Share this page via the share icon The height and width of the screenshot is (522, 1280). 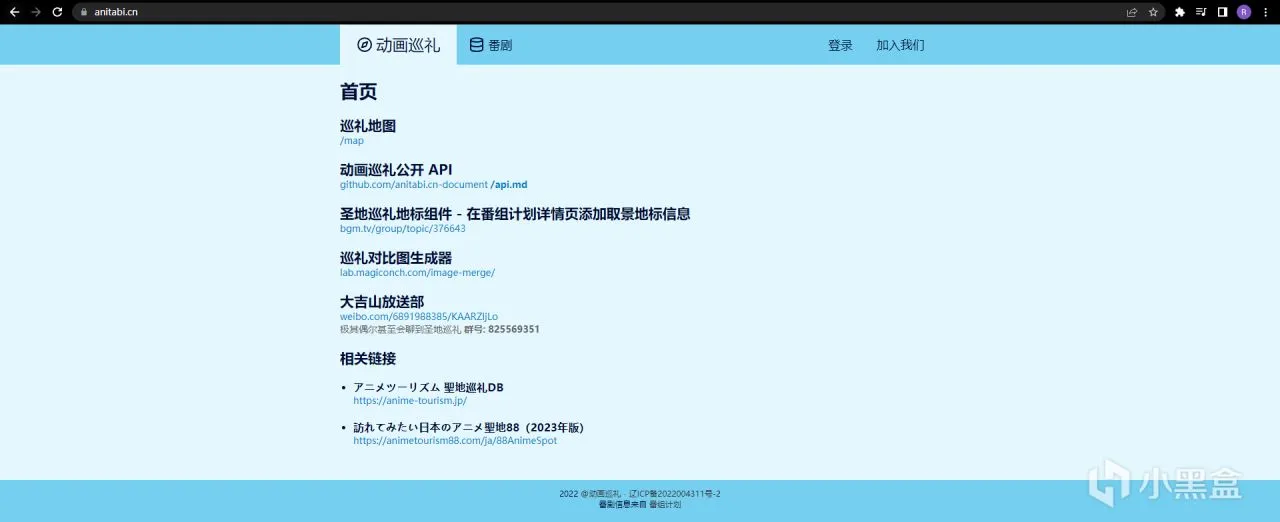point(1132,12)
